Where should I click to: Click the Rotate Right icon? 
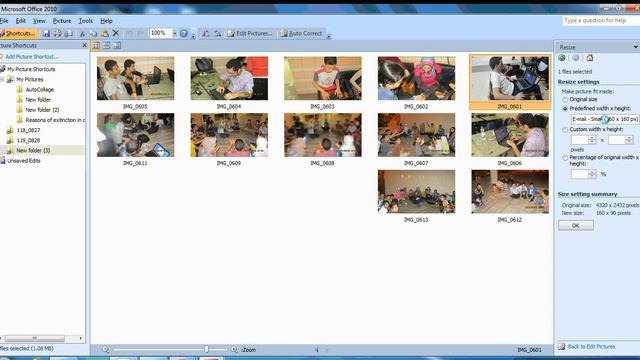[x=218, y=33]
